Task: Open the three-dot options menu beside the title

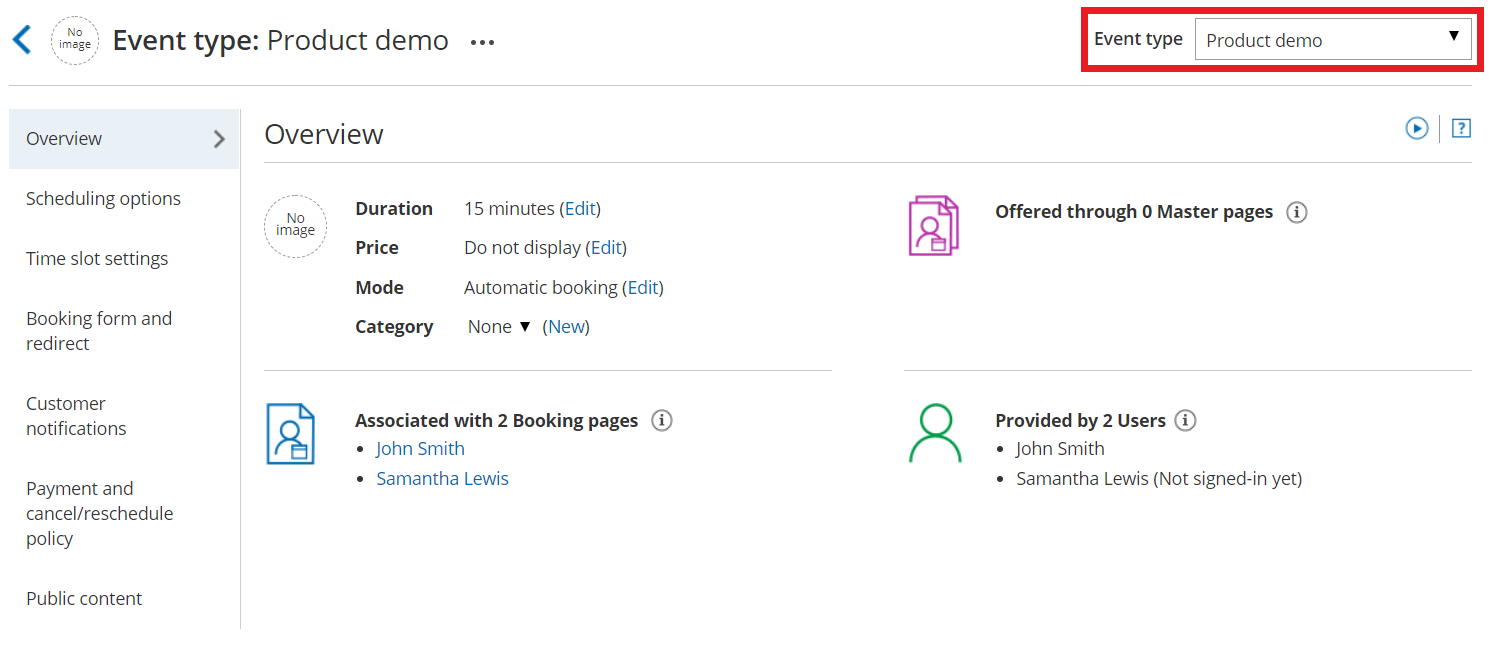Action: coord(482,42)
